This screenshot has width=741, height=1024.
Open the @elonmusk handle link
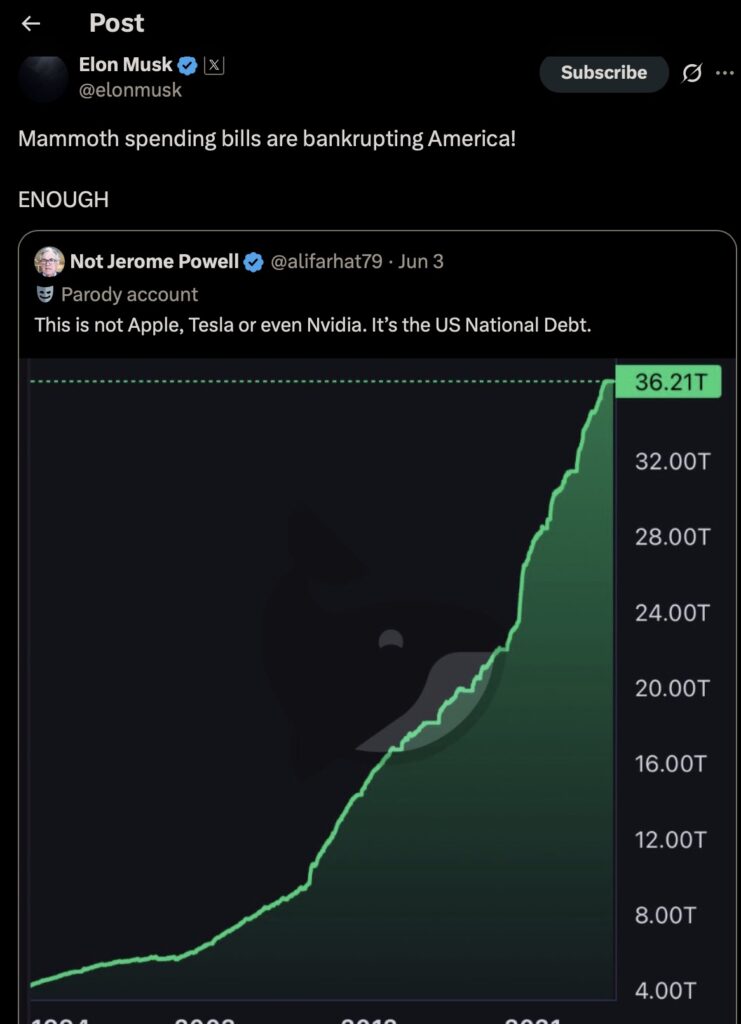click(x=130, y=90)
